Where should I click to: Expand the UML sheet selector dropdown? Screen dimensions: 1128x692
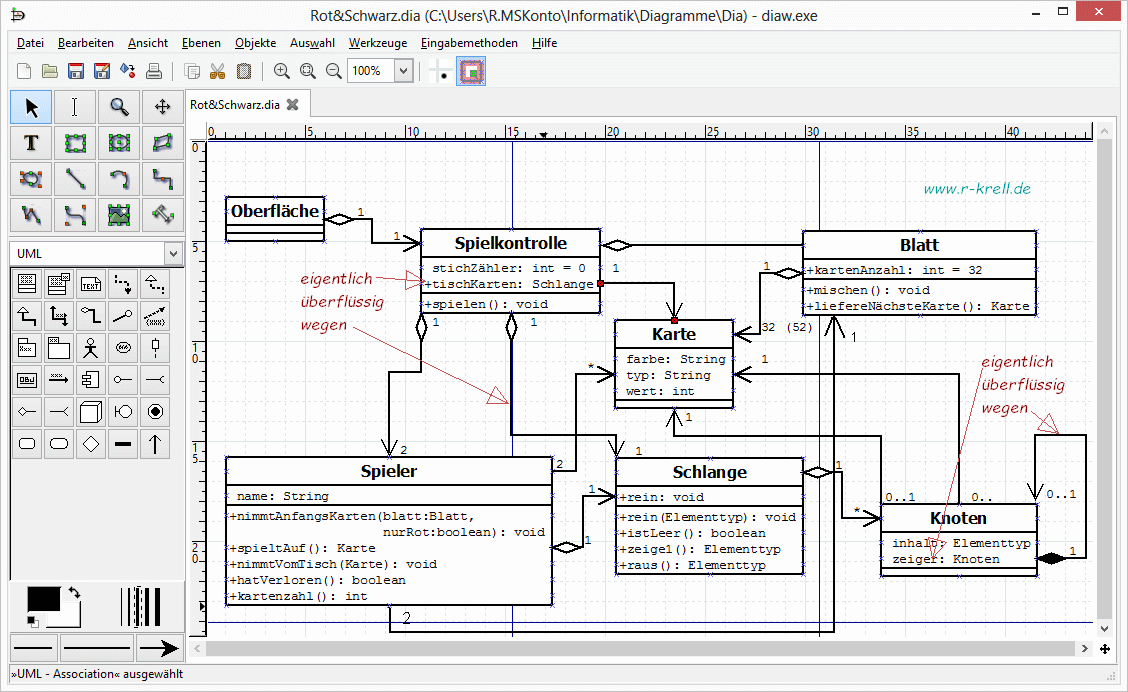173,254
